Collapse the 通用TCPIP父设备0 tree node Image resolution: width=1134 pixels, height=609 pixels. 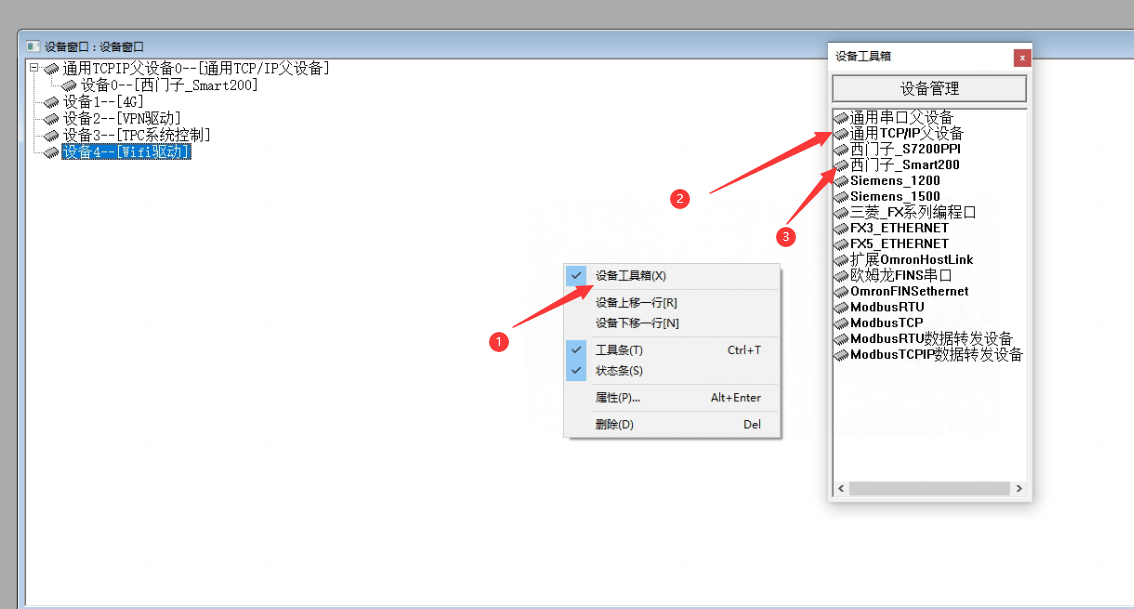[34, 68]
